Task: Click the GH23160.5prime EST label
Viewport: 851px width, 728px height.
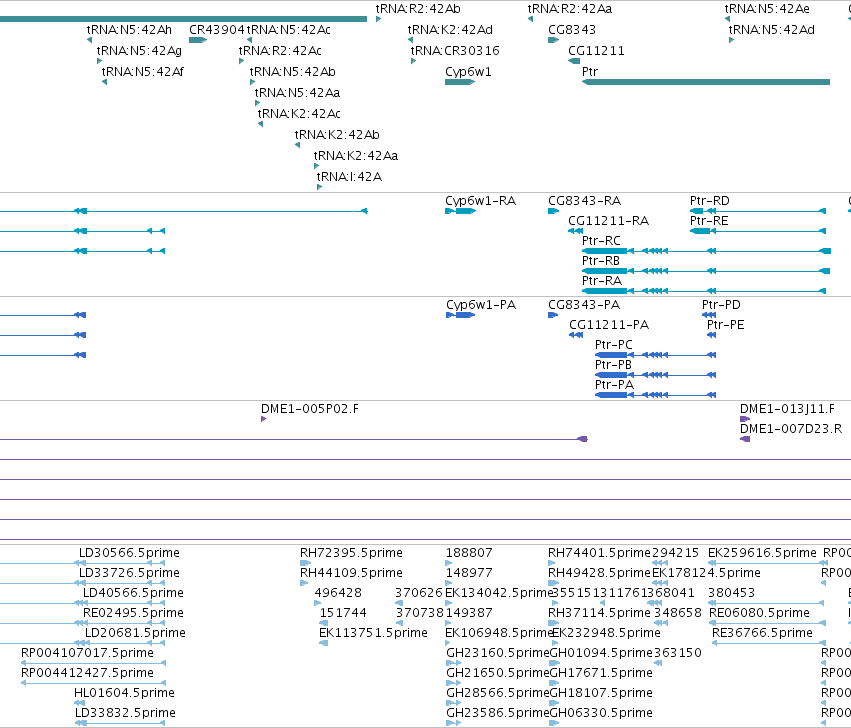Action: tap(498, 653)
